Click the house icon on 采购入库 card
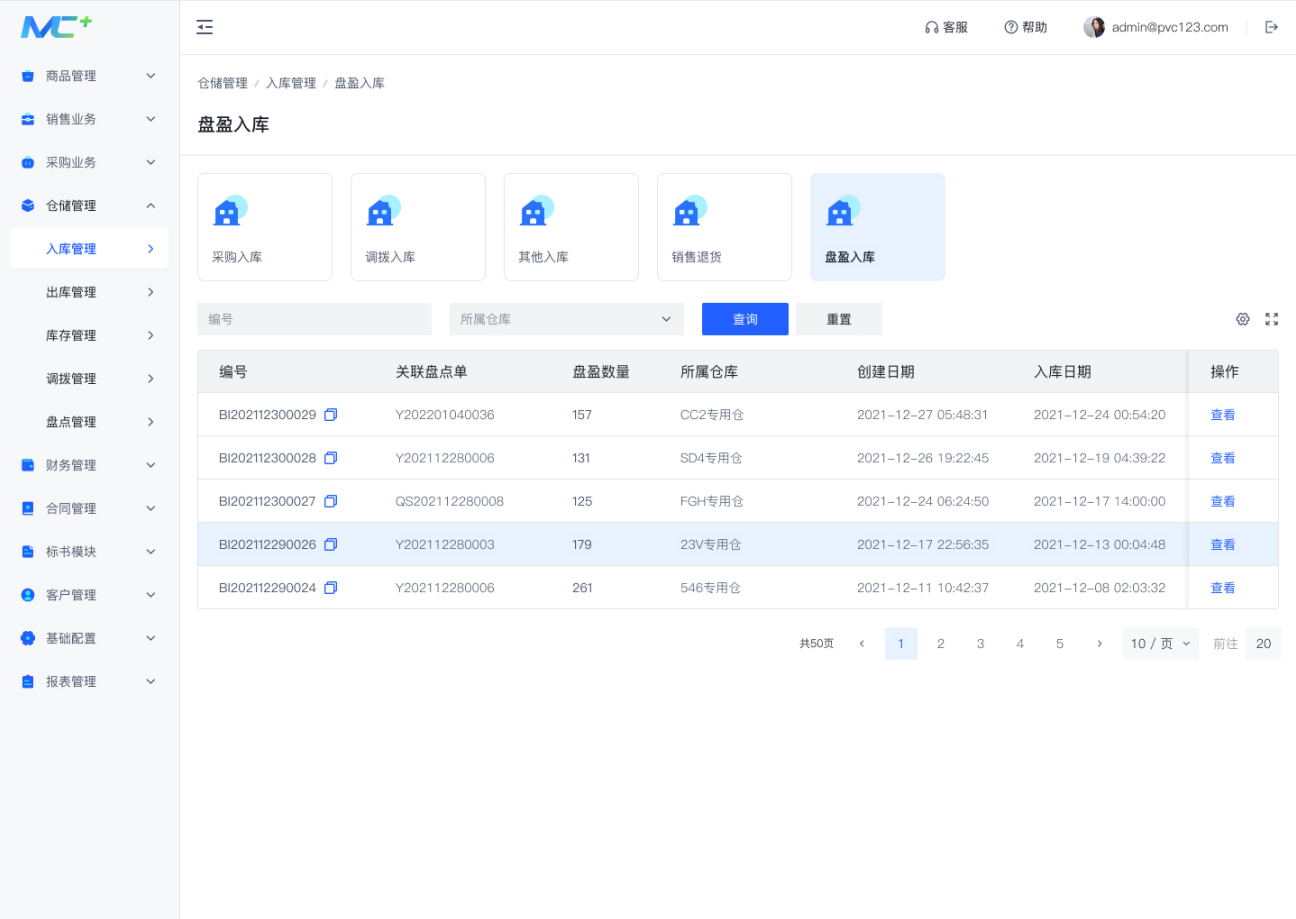Image resolution: width=1296 pixels, height=919 pixels. 230,210
